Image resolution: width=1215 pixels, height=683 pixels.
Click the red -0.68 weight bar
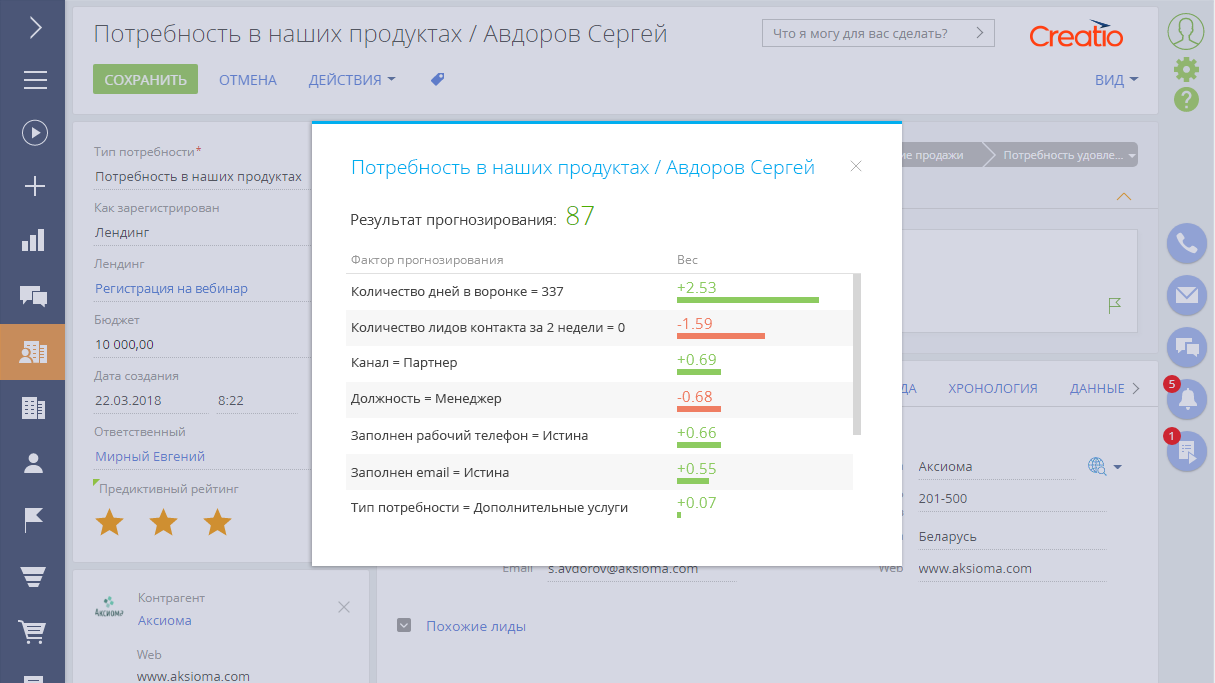(699, 408)
